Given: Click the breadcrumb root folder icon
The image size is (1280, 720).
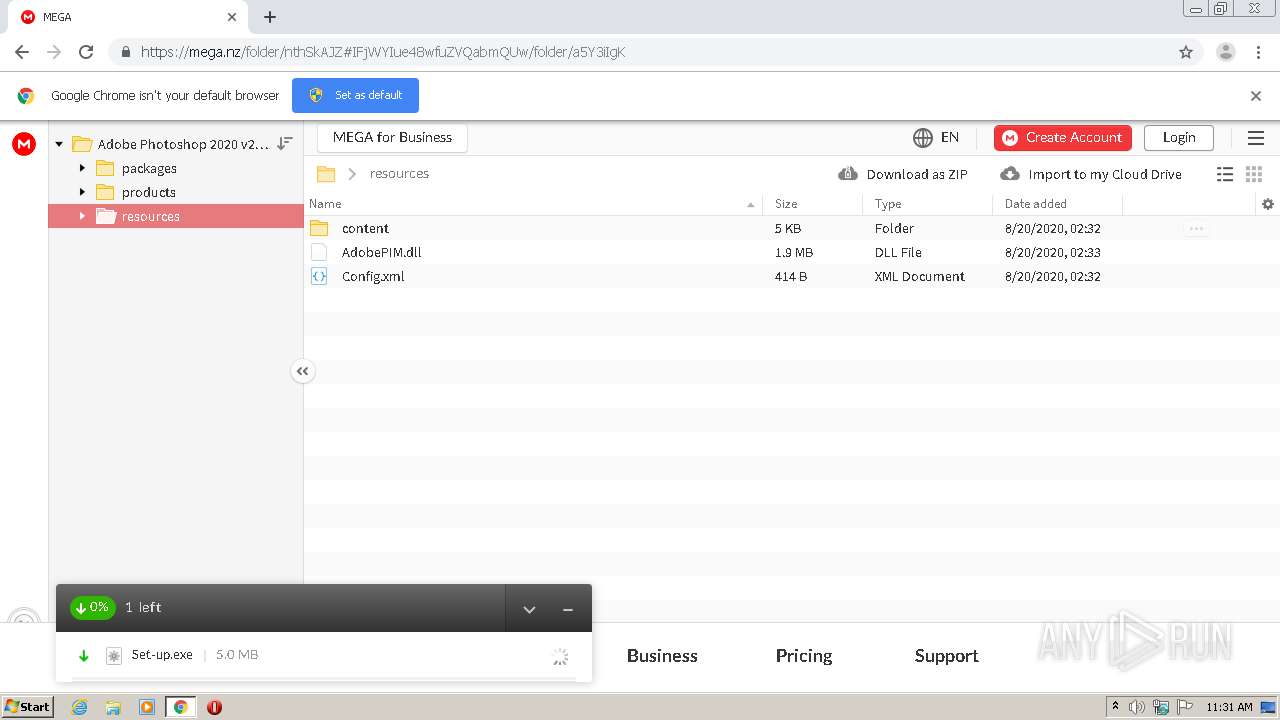Looking at the screenshot, I should [x=325, y=174].
